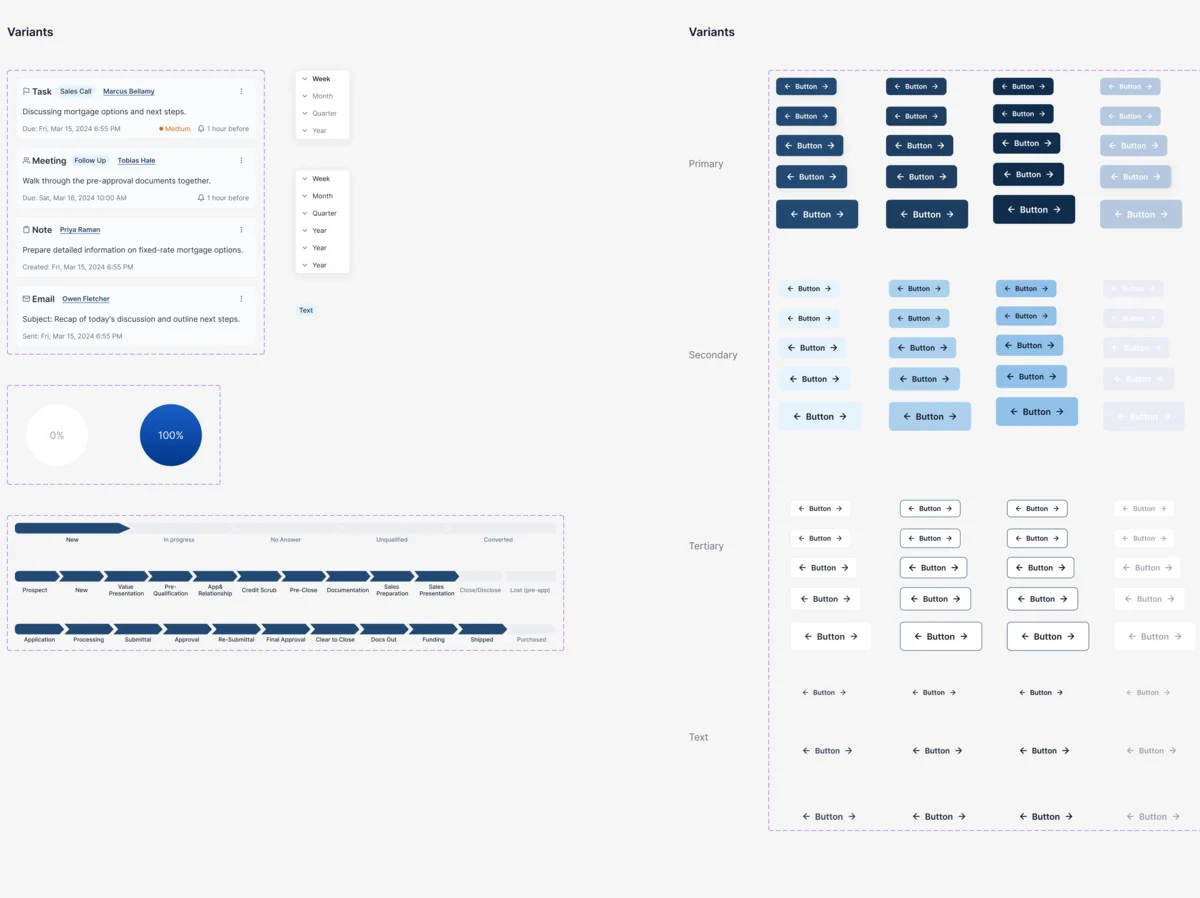Open the kebab menu on the Note card
This screenshot has height=898, width=1200.
click(x=241, y=229)
